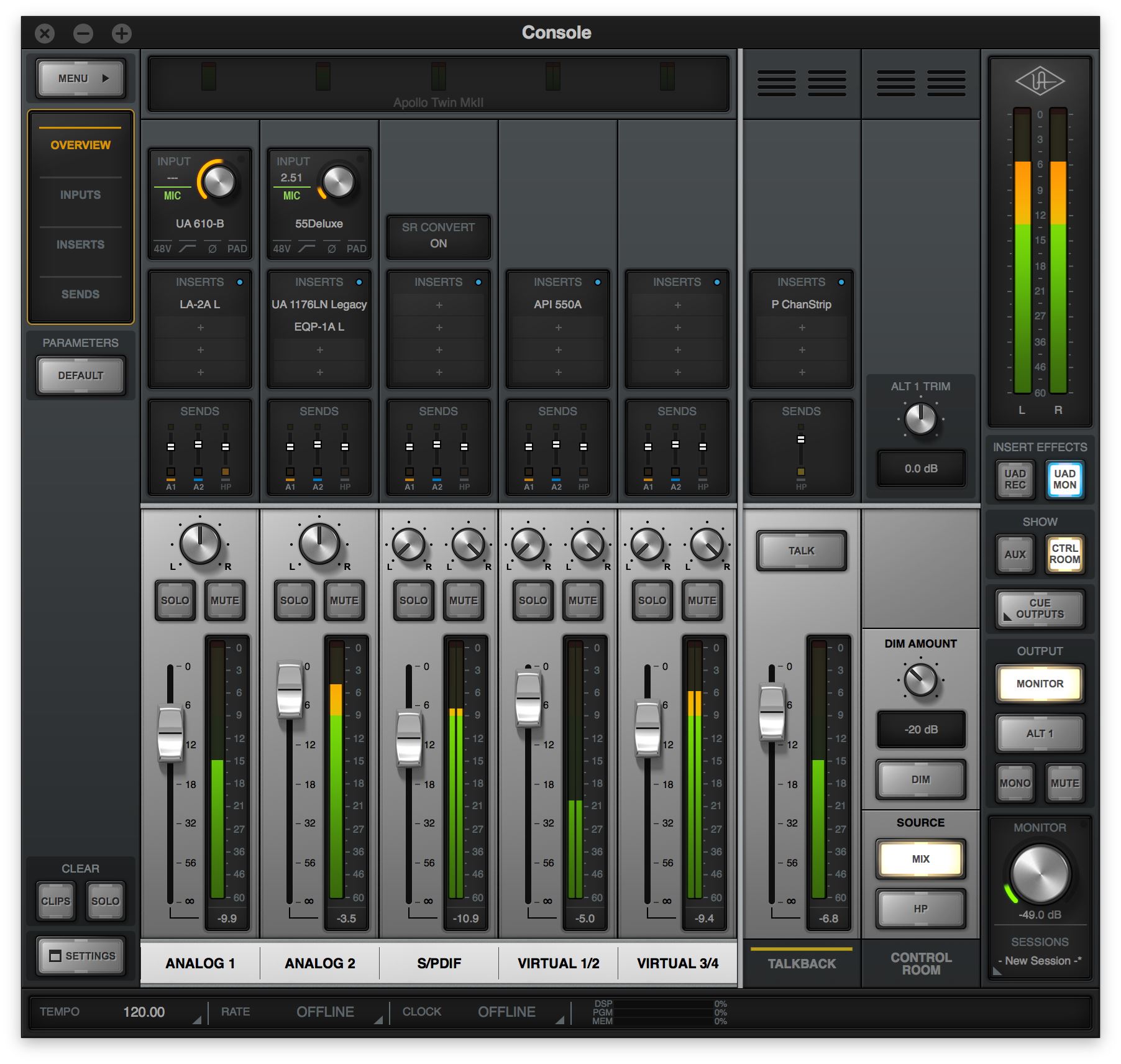Click the DEFAULT parameters button
This screenshot has height=1064, width=1121.
pyautogui.click(x=81, y=375)
